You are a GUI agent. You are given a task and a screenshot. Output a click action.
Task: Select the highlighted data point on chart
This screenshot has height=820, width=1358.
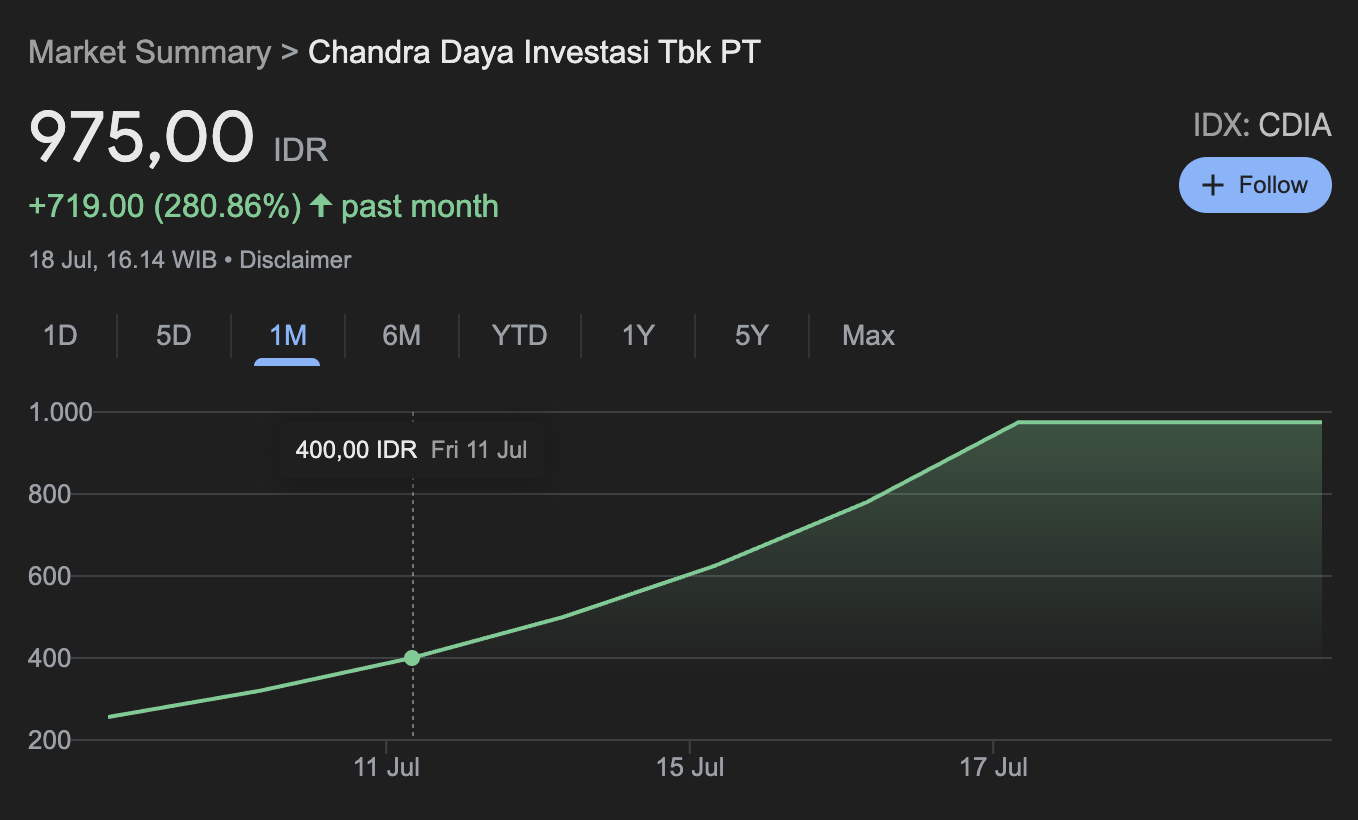point(411,657)
